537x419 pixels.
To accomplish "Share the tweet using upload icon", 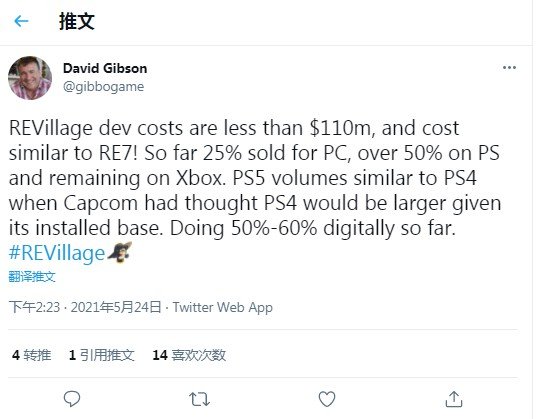I will click(x=454, y=399).
